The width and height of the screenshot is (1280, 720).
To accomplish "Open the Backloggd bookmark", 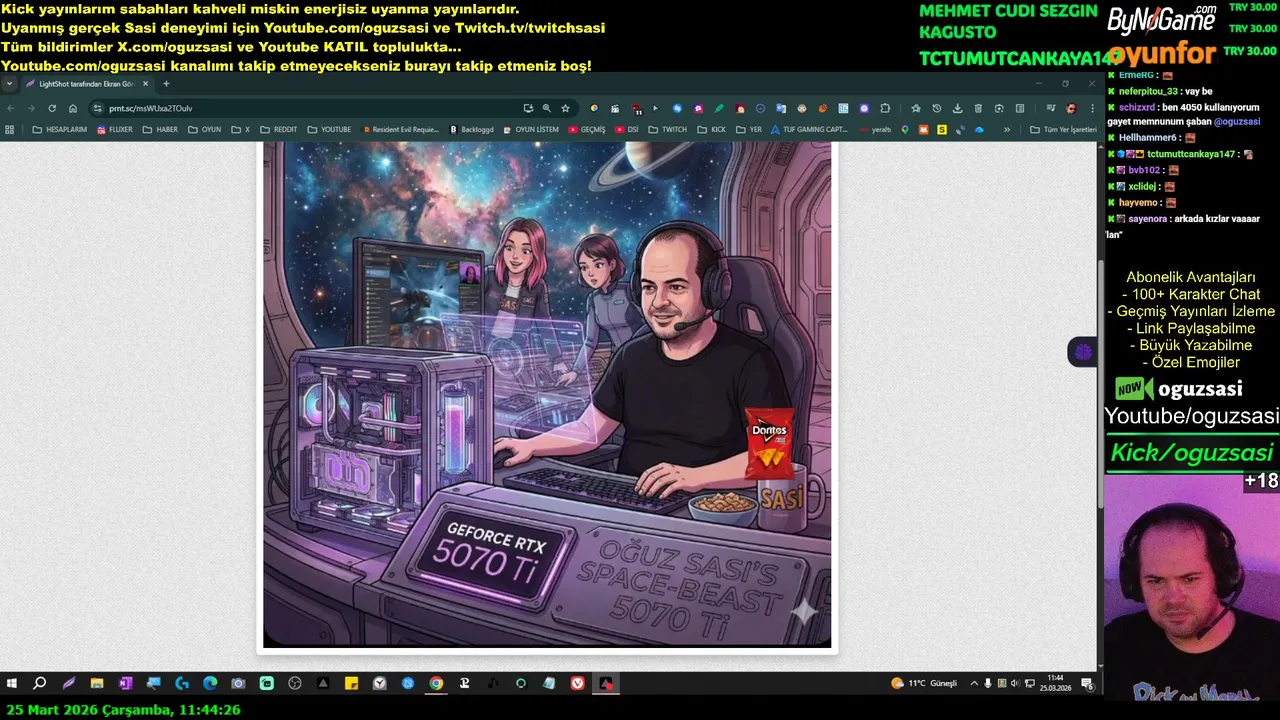I will 472,129.
